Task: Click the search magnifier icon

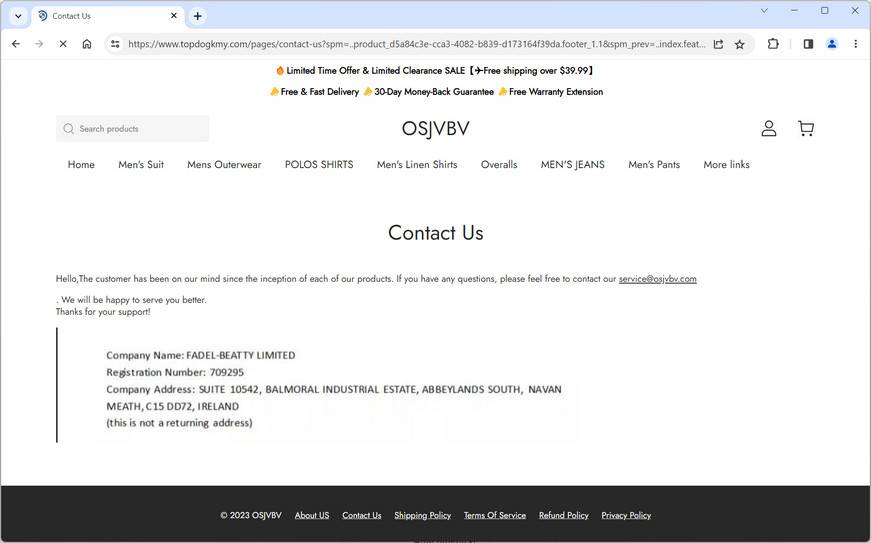Action: pyautogui.click(x=68, y=129)
